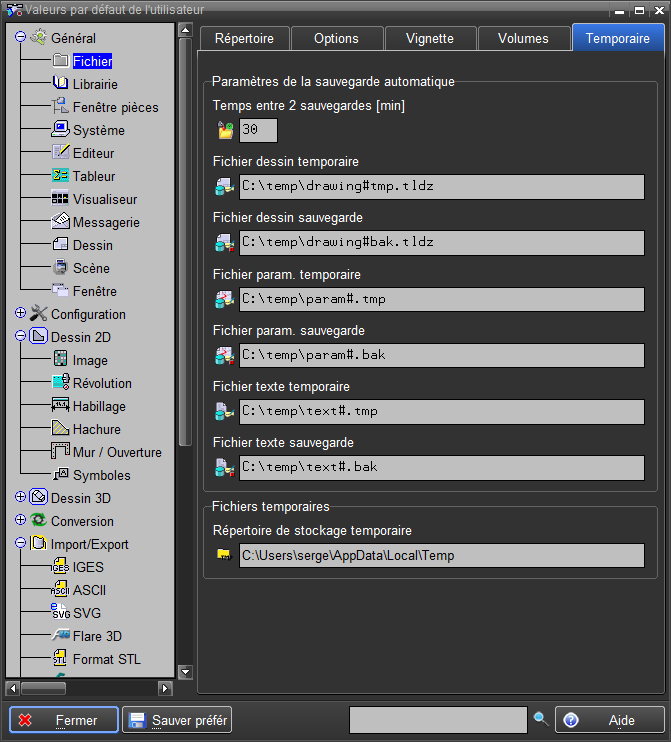Open the Vignette tab
Viewport: 671px width, 742px height.
coord(429,38)
